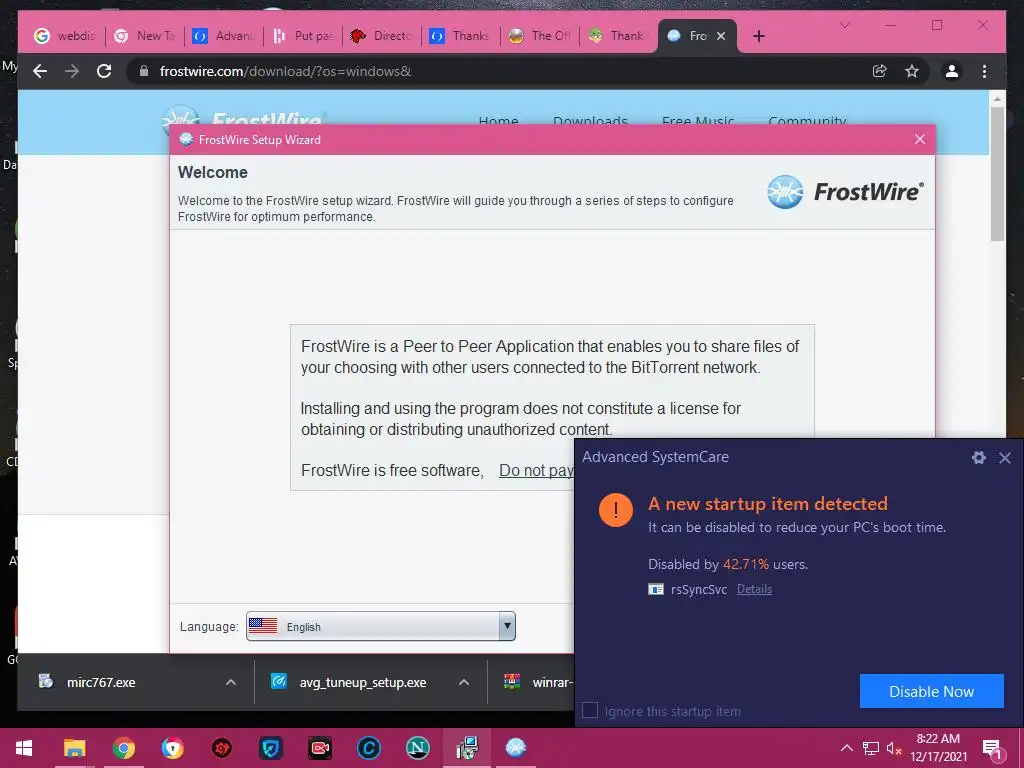This screenshot has height=768, width=1024.
Task: Open the notification center icon
Action: pyautogui.click(x=992, y=748)
